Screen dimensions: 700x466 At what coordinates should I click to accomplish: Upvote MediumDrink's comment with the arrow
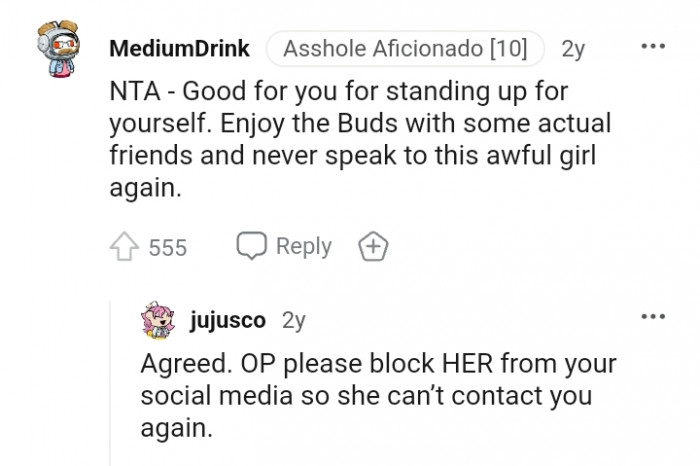pyautogui.click(x=124, y=246)
